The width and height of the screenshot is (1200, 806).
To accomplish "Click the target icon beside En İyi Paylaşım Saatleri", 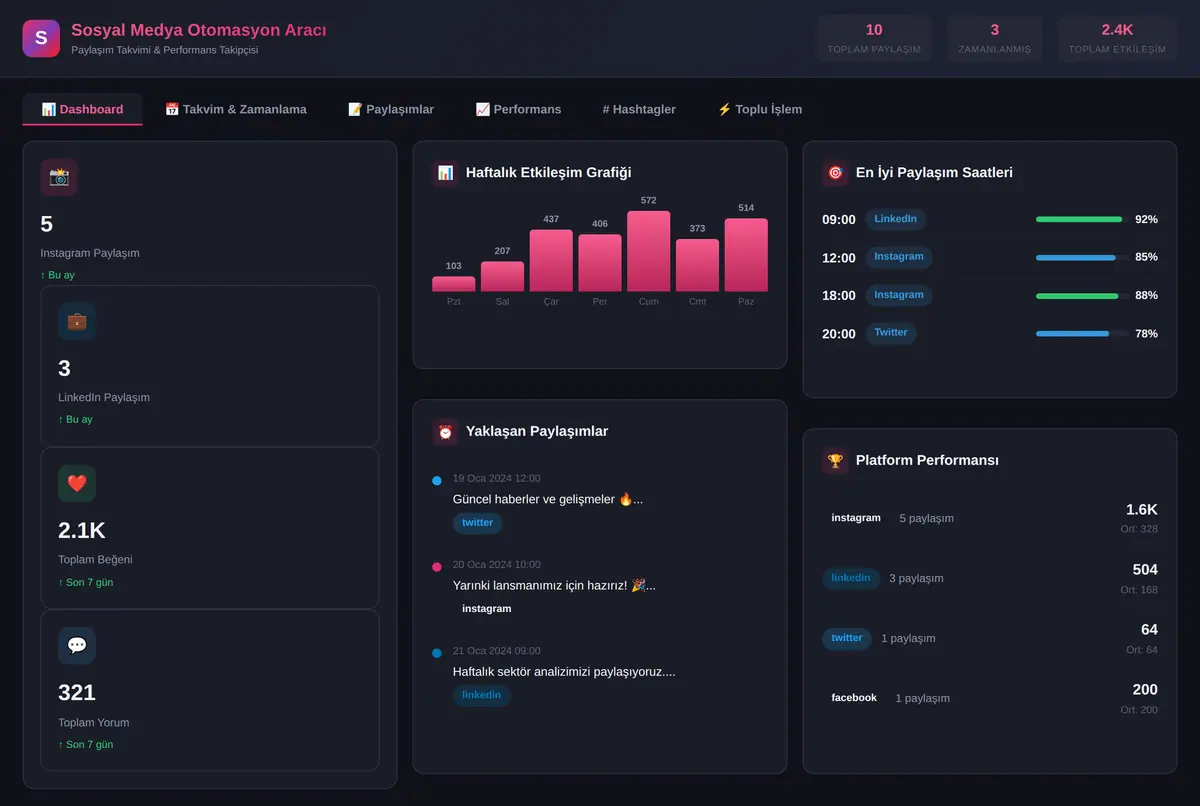I will (x=835, y=173).
